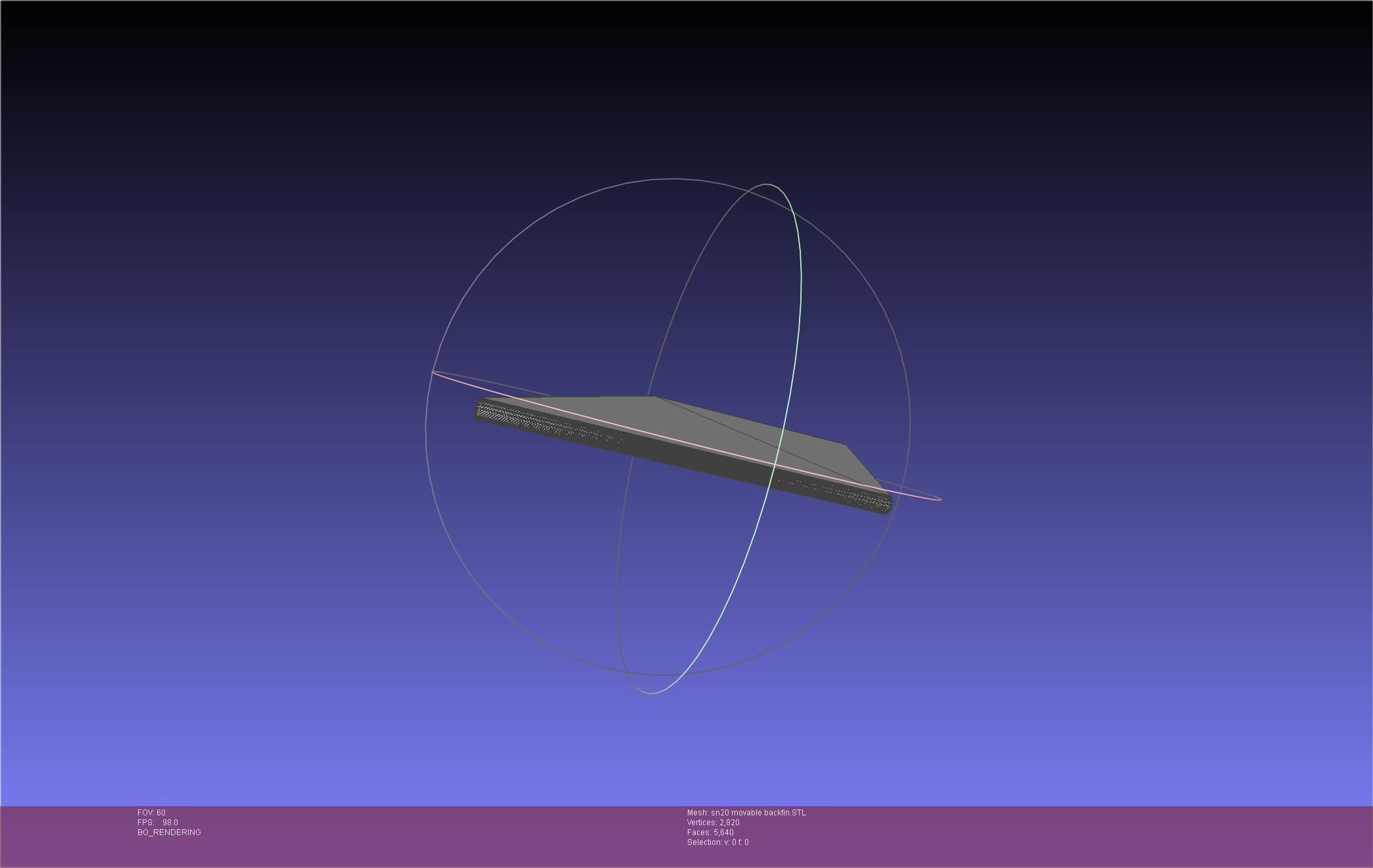Click the Vertices: 2,820 text
The image size is (1373, 868).
(x=713, y=823)
